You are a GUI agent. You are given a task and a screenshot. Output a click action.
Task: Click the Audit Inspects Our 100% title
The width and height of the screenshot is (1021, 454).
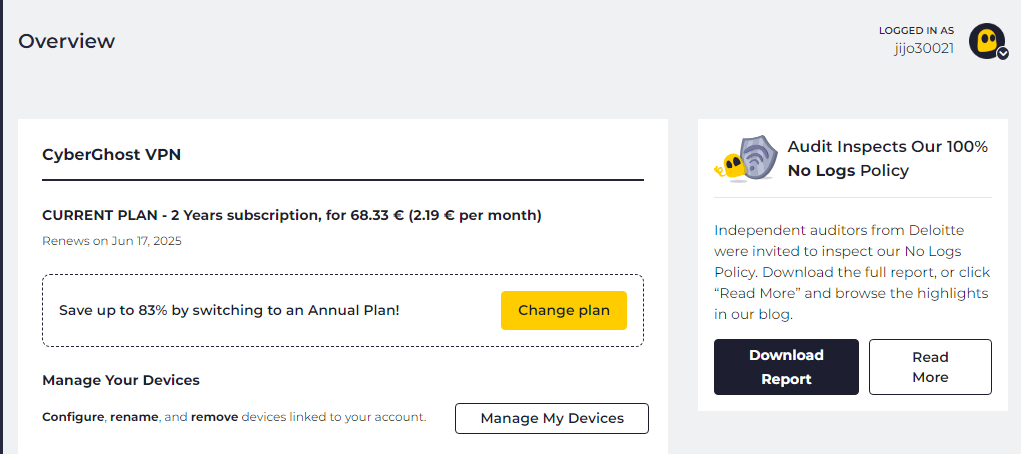(888, 147)
